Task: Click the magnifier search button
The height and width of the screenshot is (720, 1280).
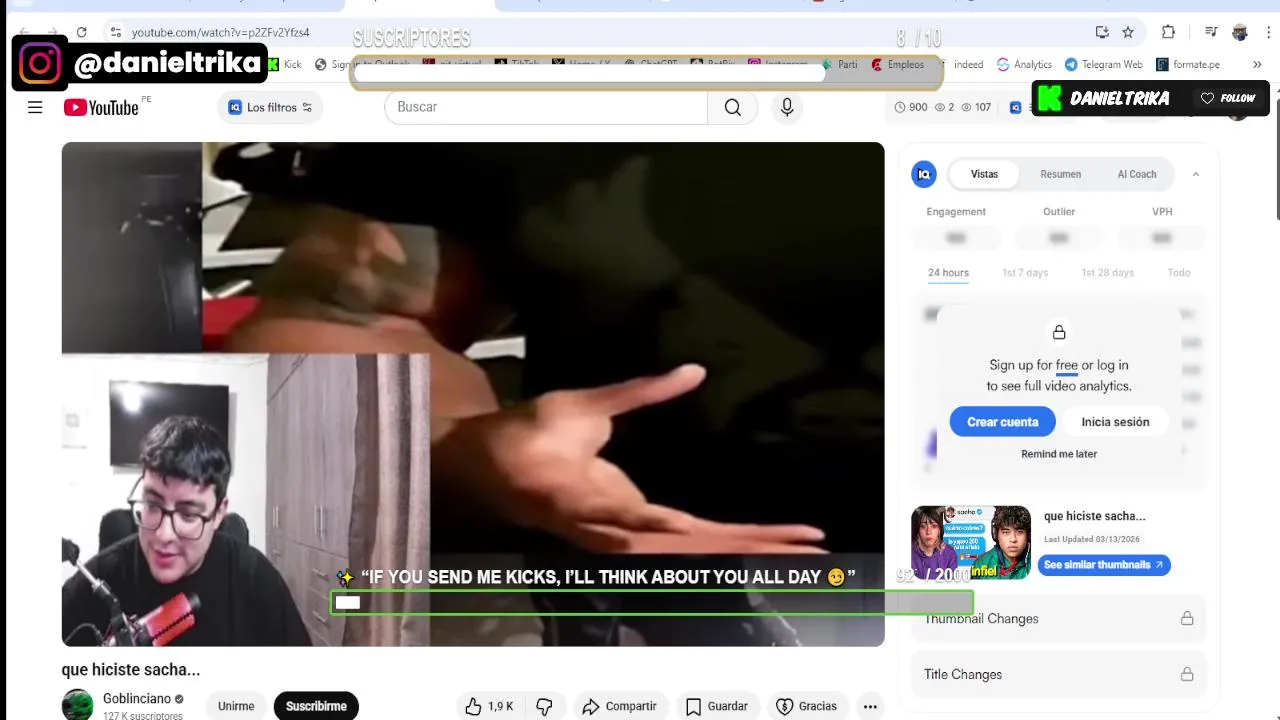Action: (733, 107)
